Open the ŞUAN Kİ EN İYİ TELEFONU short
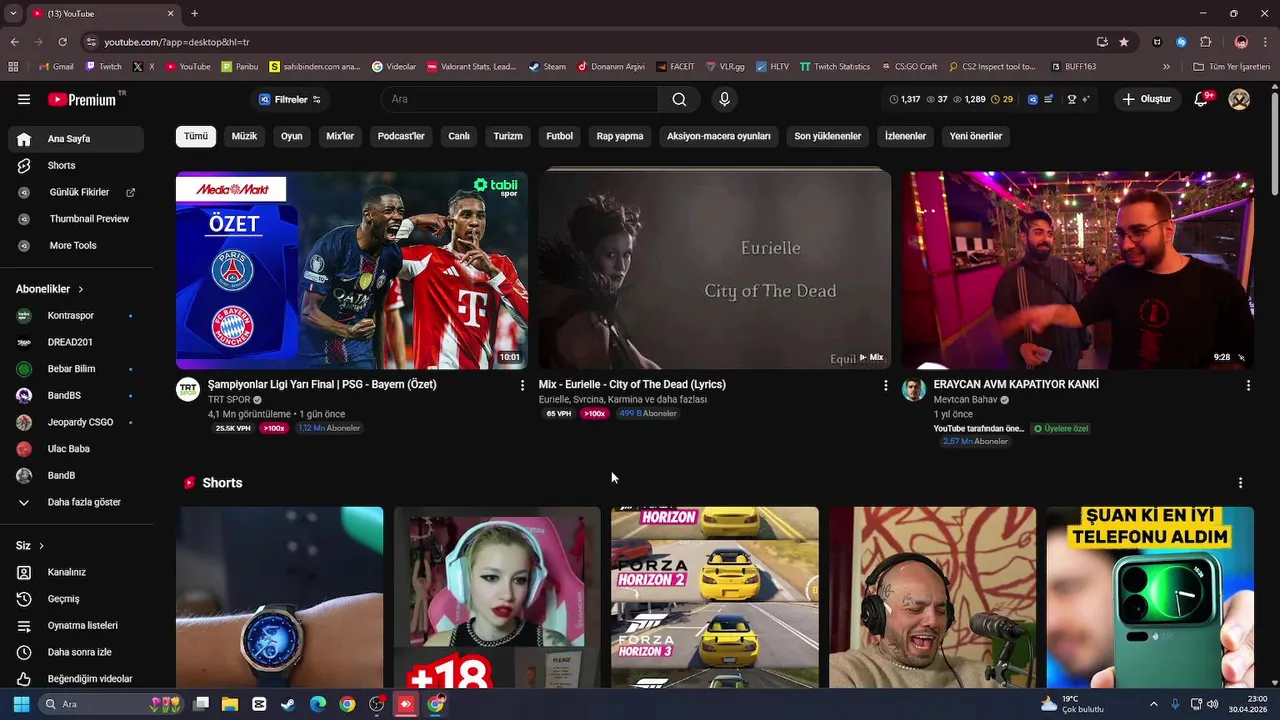1280x720 pixels. [x=1150, y=597]
